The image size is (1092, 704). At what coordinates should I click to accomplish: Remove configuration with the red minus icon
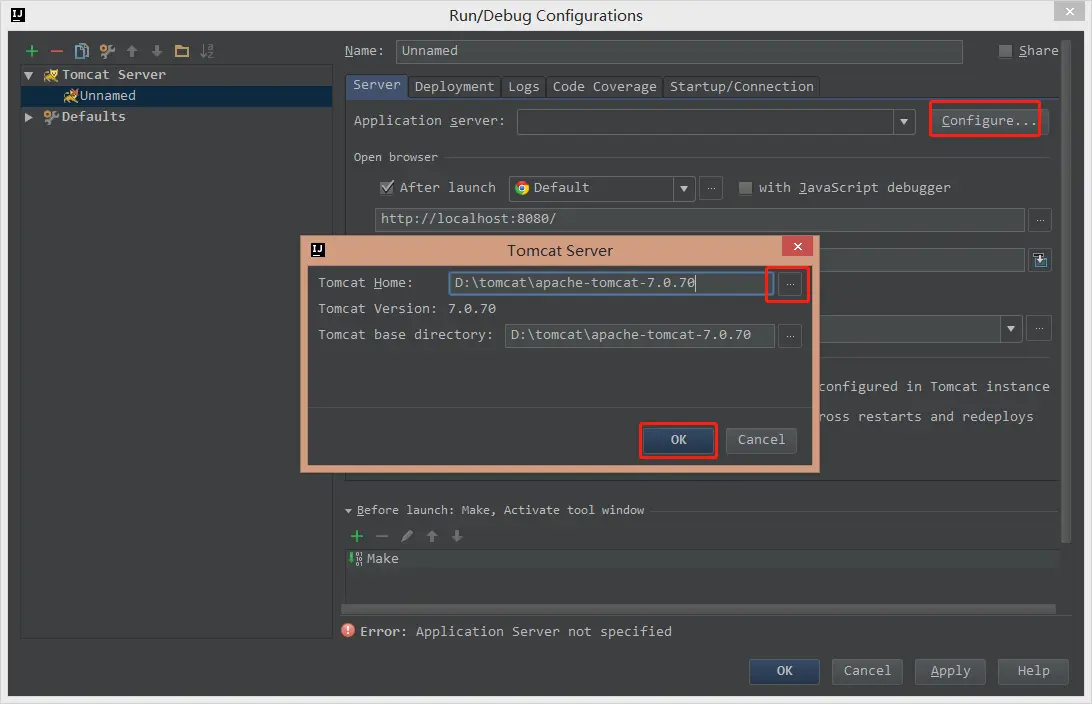tap(57, 51)
